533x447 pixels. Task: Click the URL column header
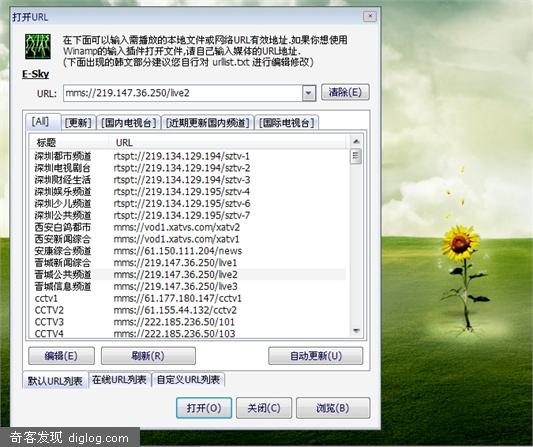(x=124, y=142)
